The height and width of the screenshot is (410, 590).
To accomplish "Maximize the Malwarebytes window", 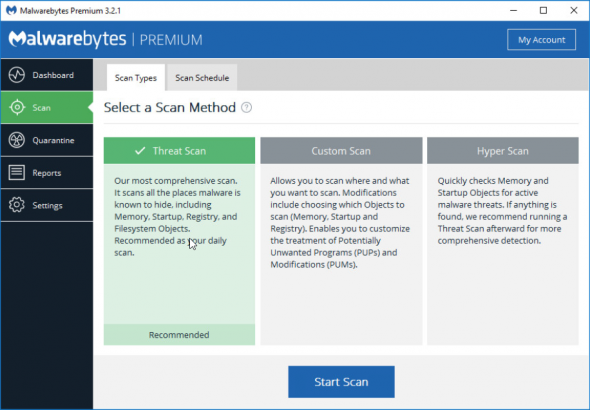I will tap(543, 10).
